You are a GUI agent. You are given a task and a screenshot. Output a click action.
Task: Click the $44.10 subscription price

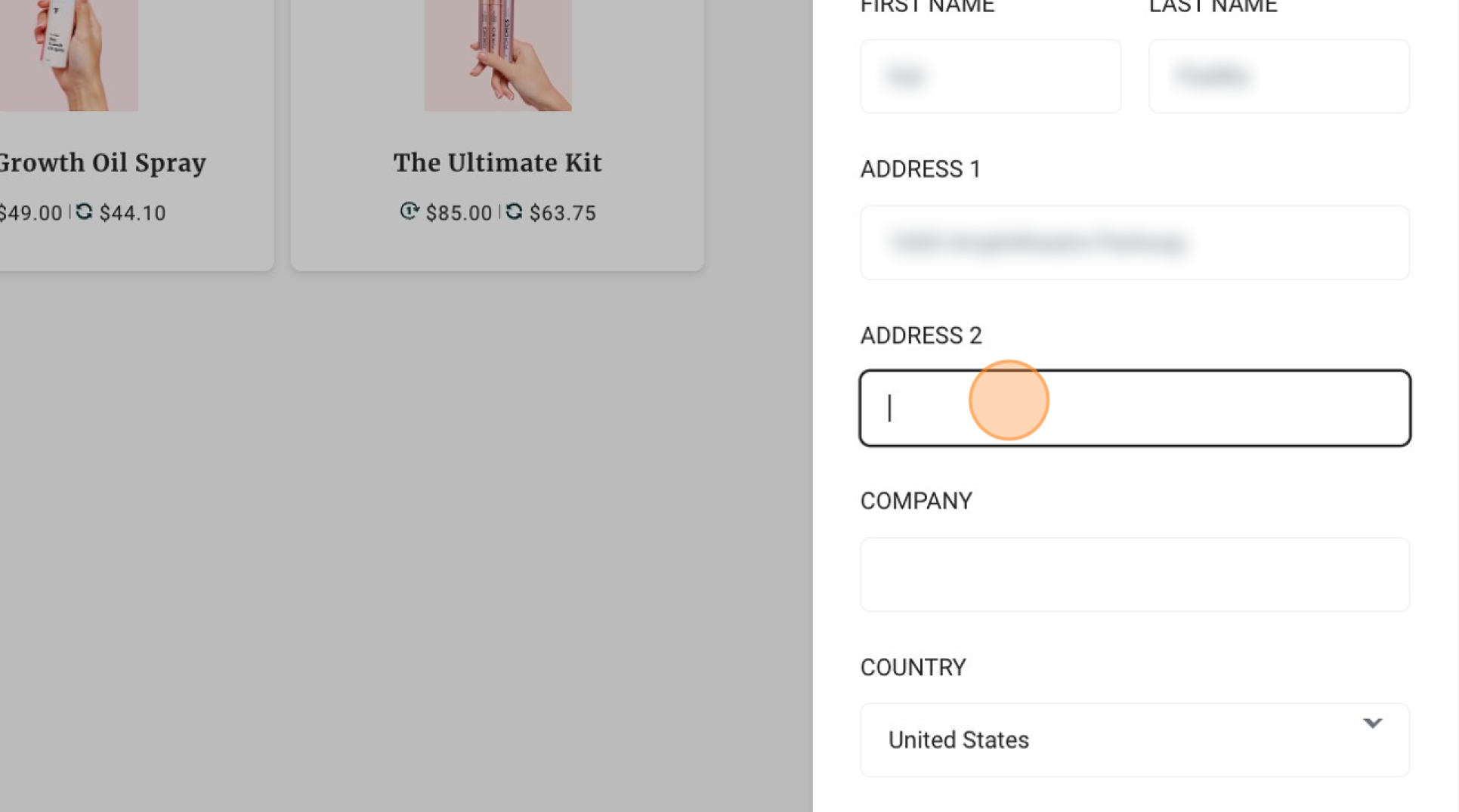click(x=133, y=213)
